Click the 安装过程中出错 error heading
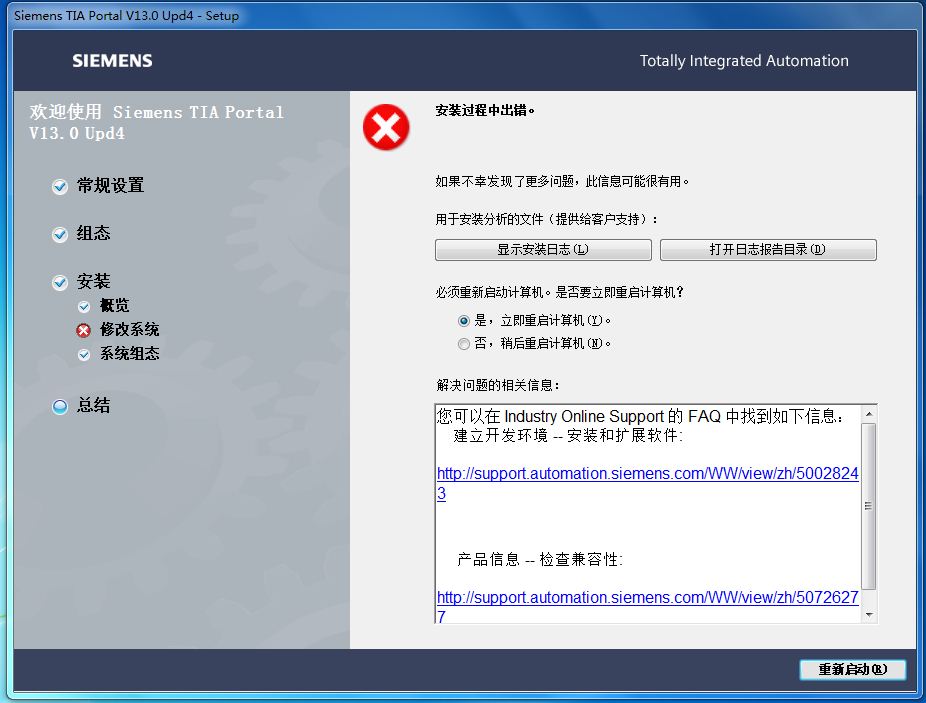This screenshot has height=703, width=926. point(485,110)
